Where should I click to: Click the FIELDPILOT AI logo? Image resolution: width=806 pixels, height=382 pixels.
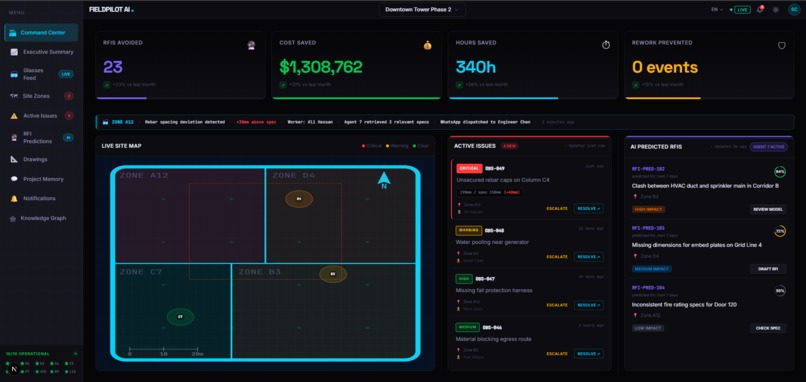[x=111, y=9]
